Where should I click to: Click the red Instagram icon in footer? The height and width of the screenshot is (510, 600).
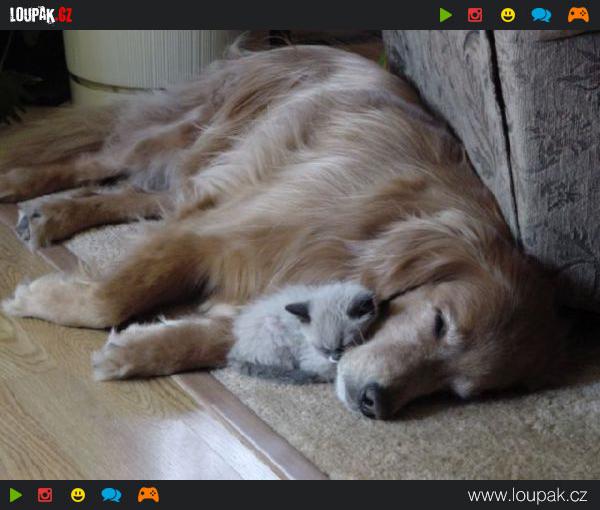tap(45, 495)
